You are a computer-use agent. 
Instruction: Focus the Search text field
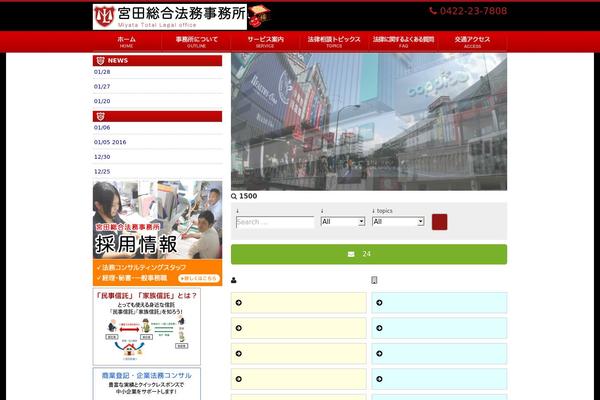275,222
